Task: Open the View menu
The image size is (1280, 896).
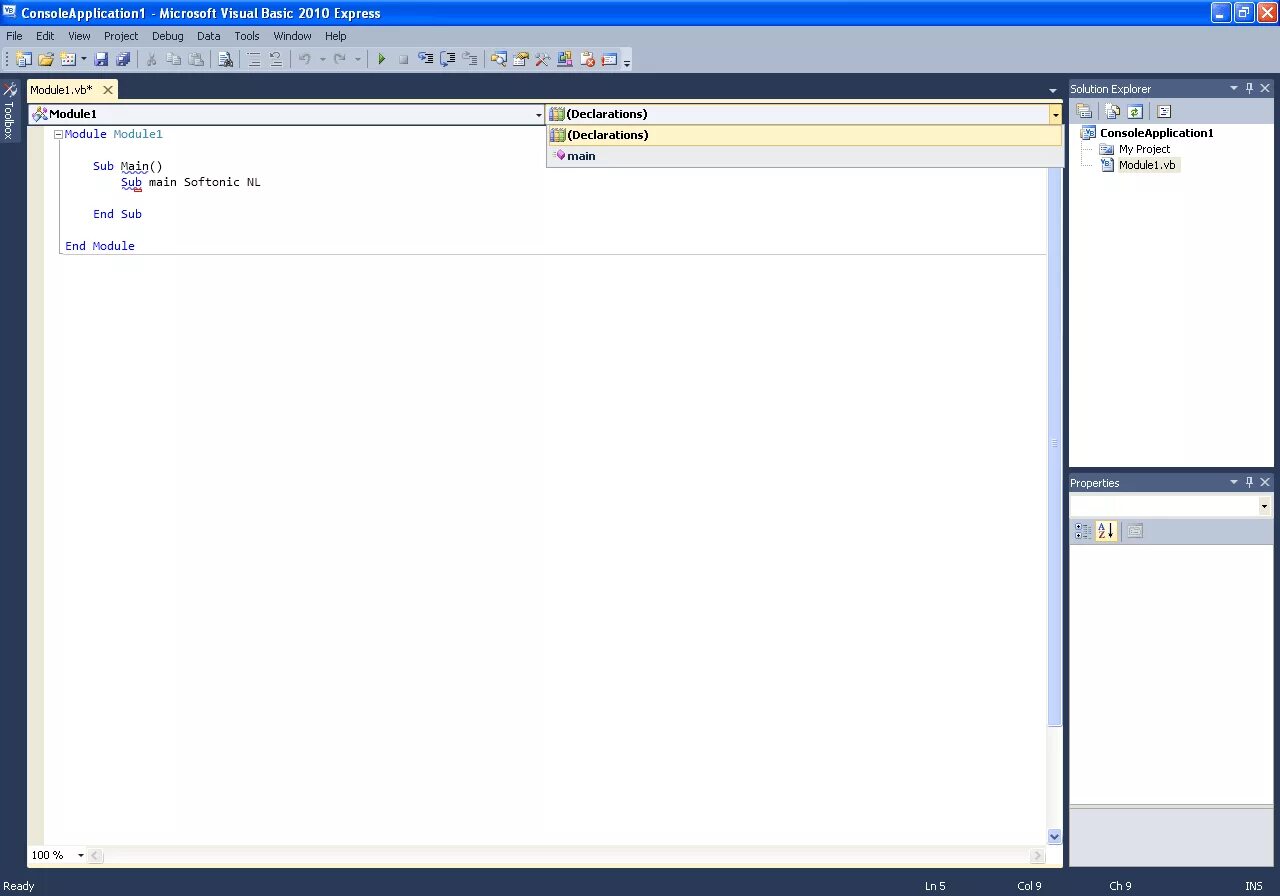Action: click(x=79, y=36)
